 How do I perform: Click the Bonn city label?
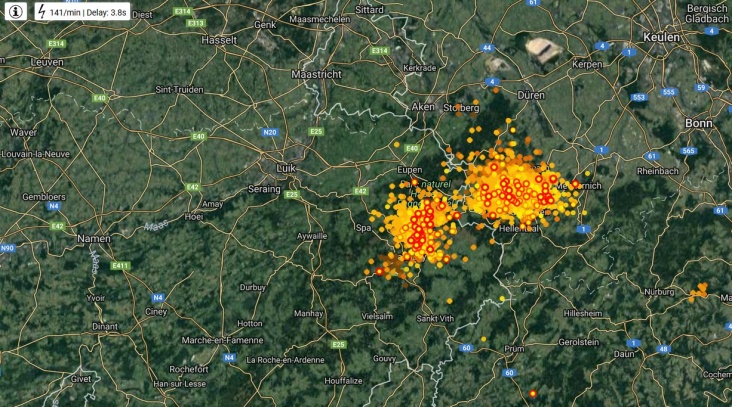pos(699,123)
